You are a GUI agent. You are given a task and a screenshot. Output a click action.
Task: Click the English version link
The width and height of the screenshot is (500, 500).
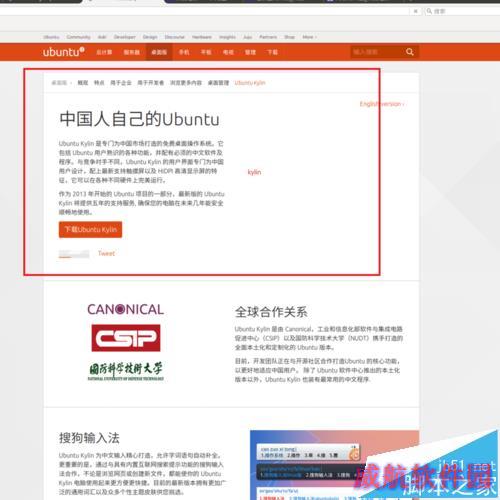coord(382,104)
